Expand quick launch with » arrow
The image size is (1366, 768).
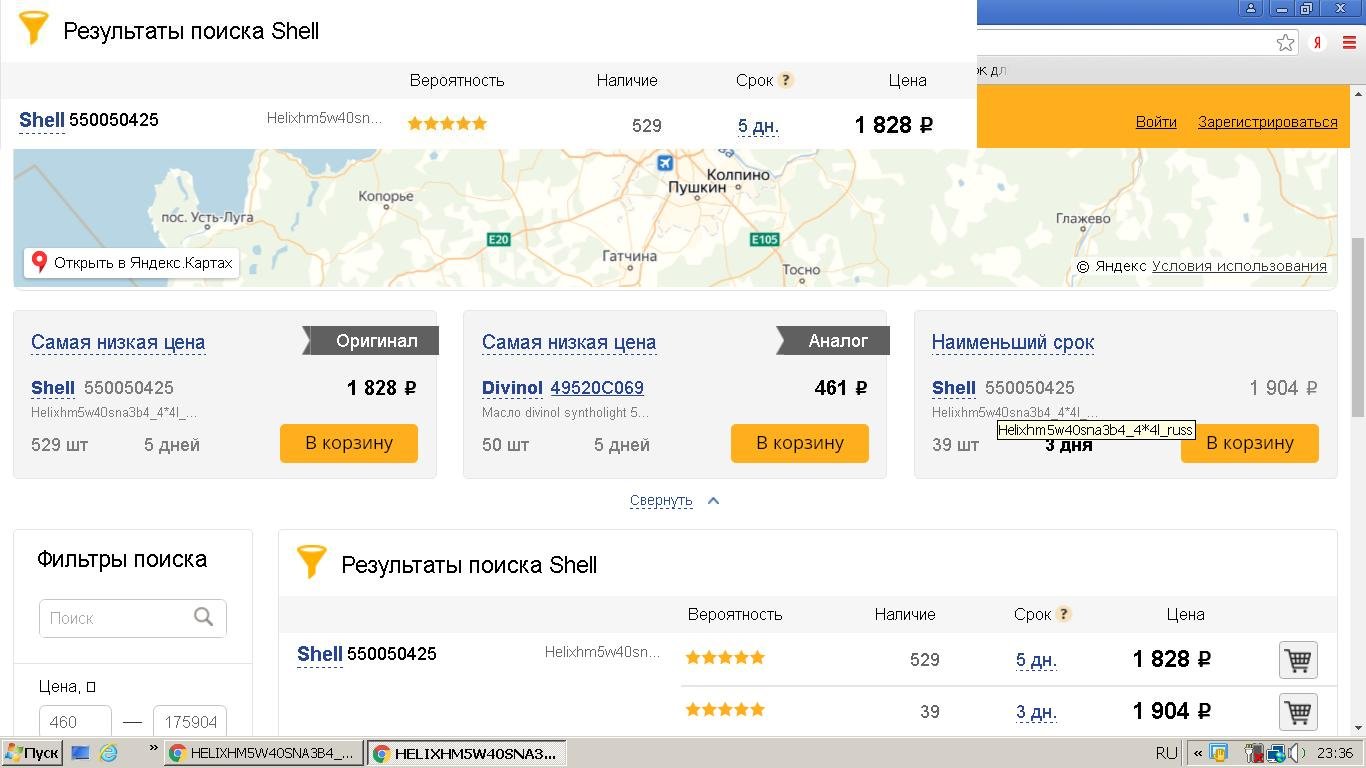[153, 748]
